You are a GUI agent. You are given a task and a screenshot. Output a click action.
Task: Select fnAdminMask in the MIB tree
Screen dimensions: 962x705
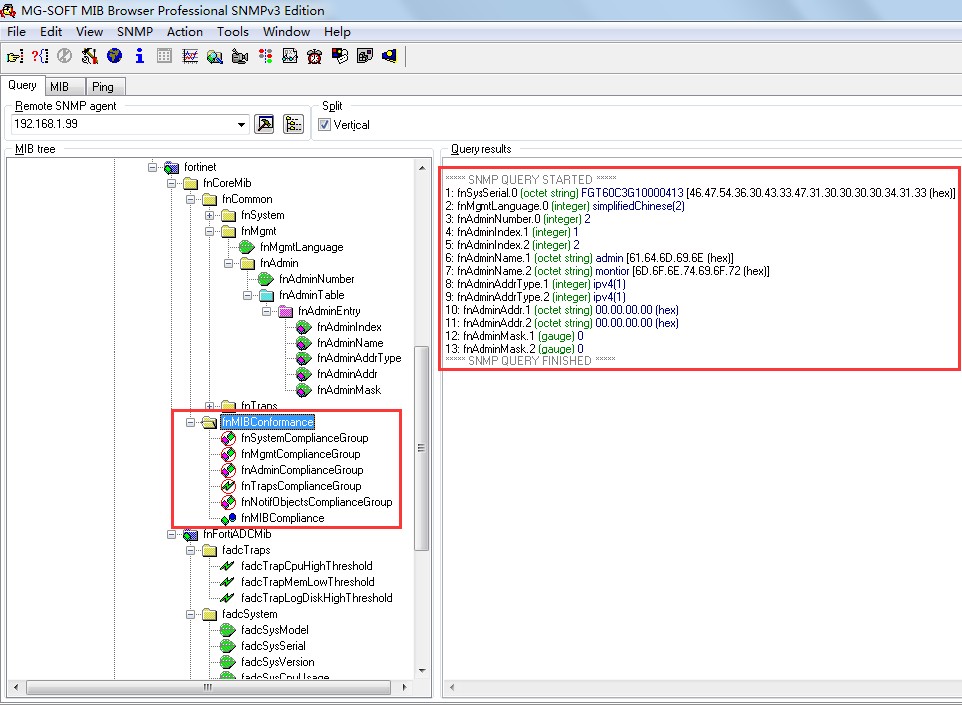pos(348,390)
